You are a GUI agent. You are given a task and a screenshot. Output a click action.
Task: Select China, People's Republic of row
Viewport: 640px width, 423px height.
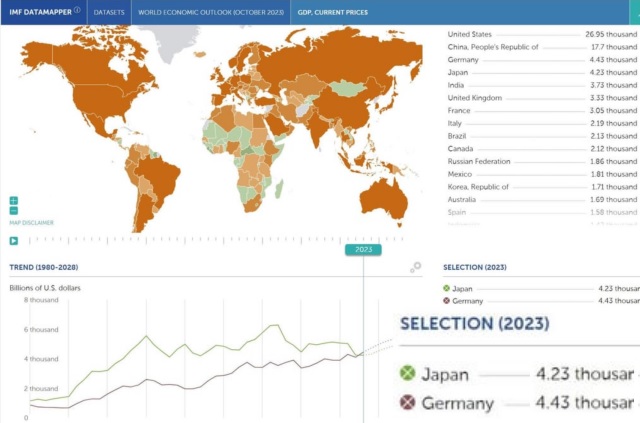542,47
